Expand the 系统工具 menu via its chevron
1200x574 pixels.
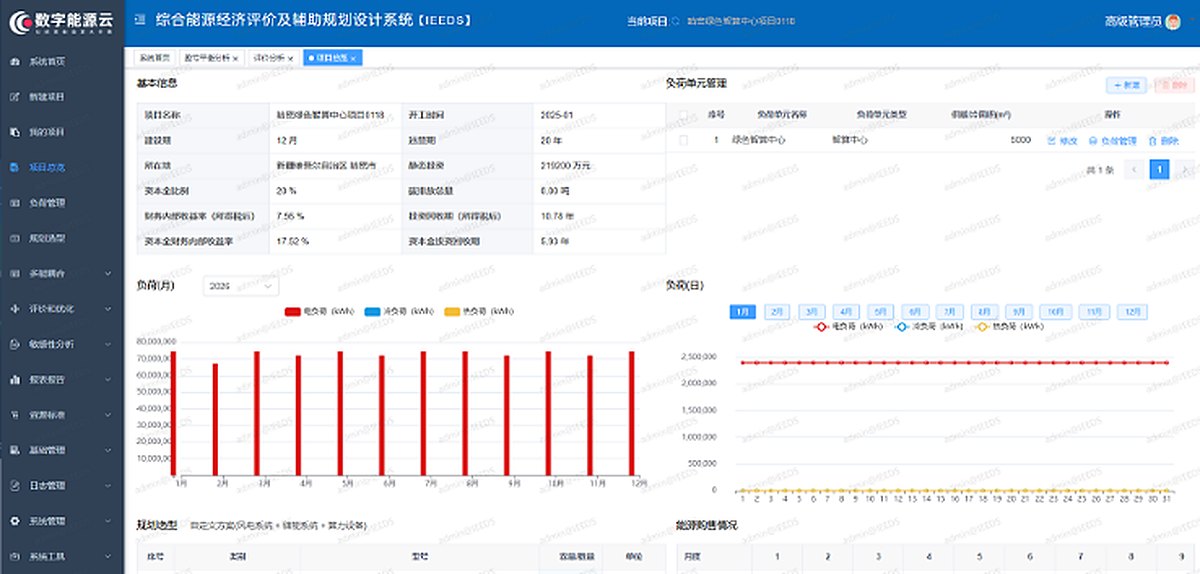coord(108,556)
